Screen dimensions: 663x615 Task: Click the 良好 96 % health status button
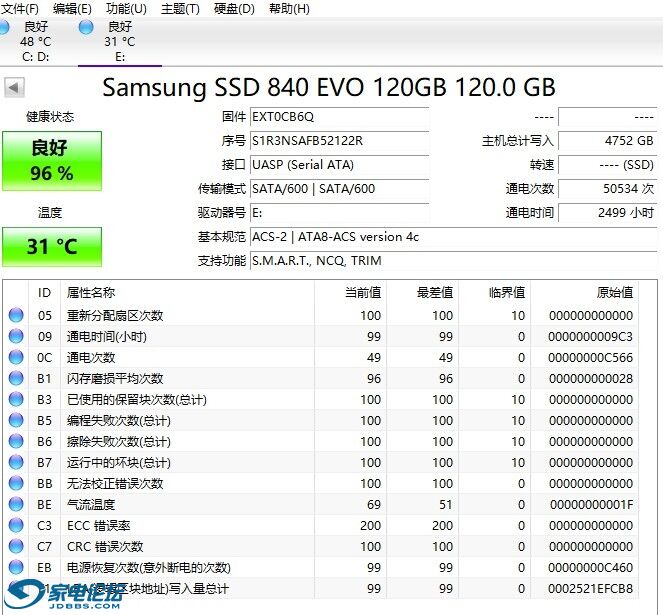[52, 161]
